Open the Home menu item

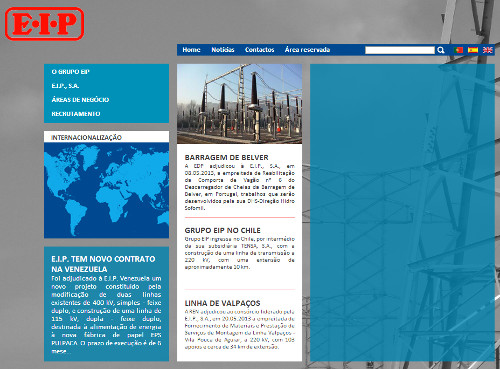pyautogui.click(x=191, y=50)
